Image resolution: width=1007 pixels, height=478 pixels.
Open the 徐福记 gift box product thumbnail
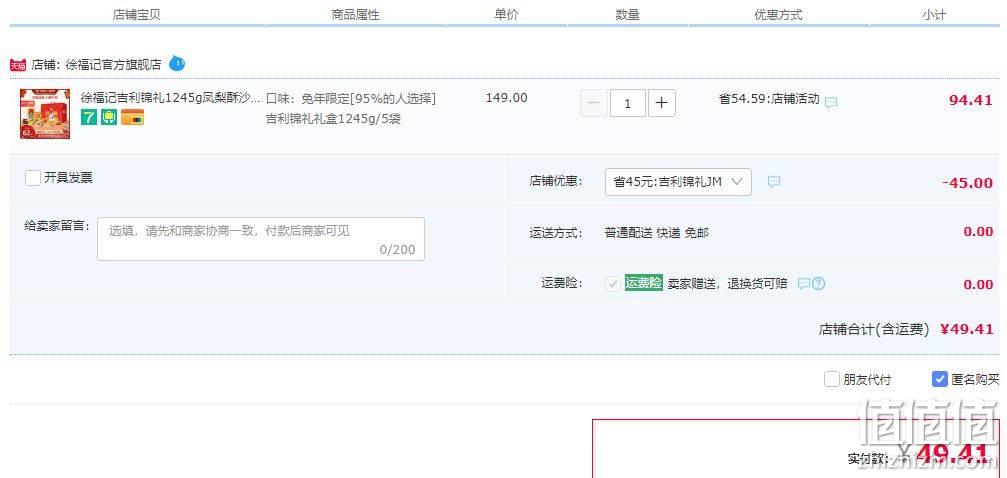[x=45, y=114]
